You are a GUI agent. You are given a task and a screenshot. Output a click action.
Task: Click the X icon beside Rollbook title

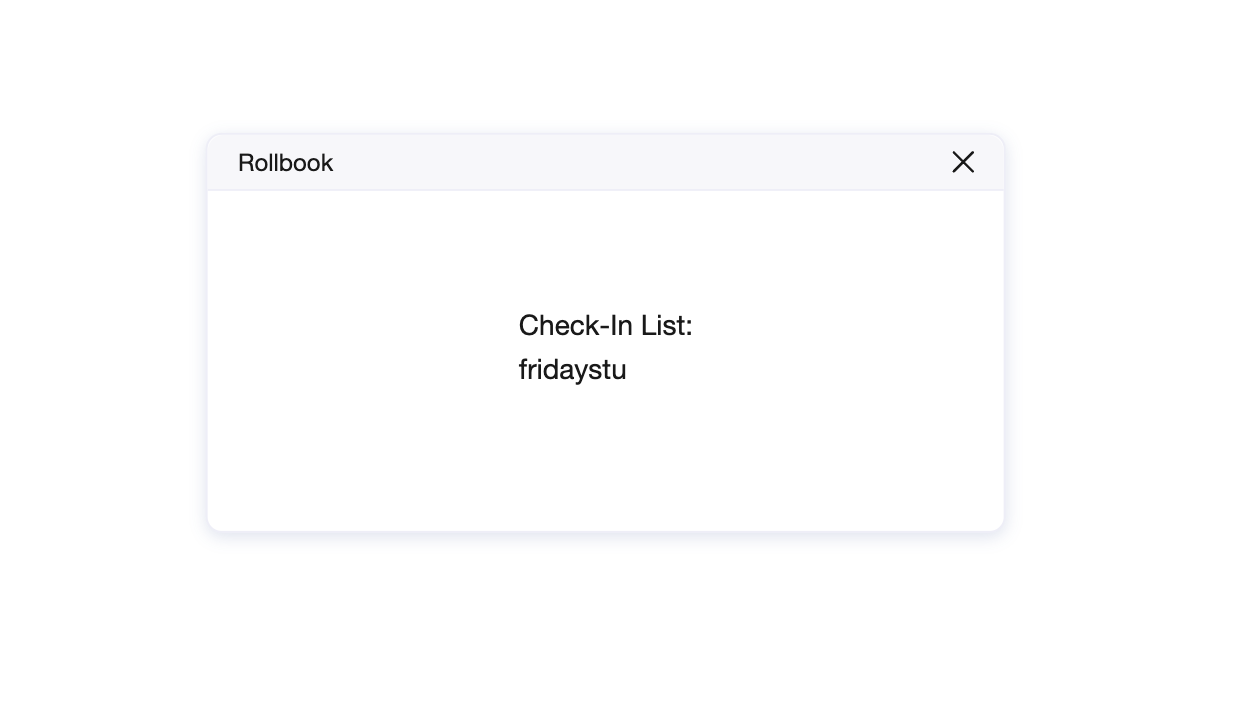coord(963,162)
